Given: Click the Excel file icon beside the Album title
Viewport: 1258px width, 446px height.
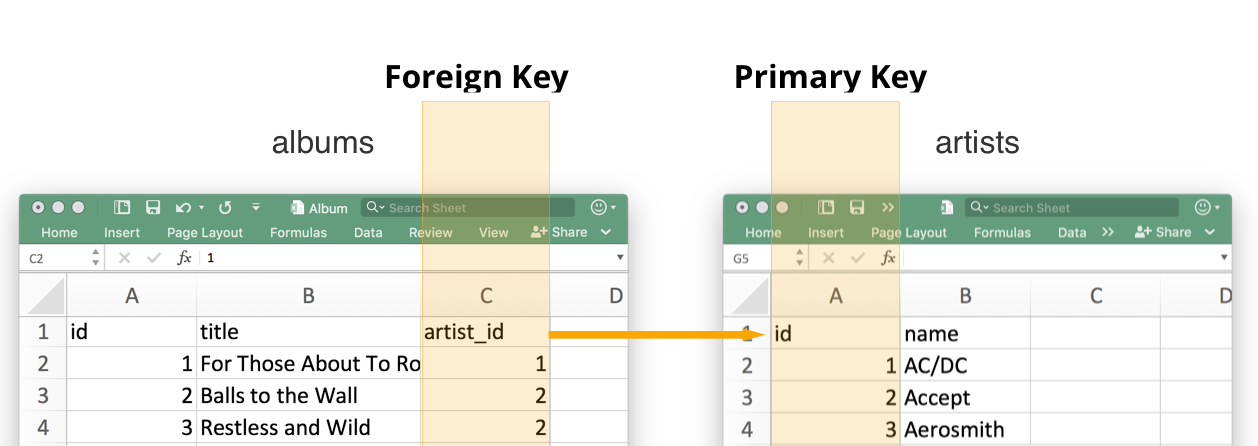Looking at the screenshot, I should (x=297, y=208).
